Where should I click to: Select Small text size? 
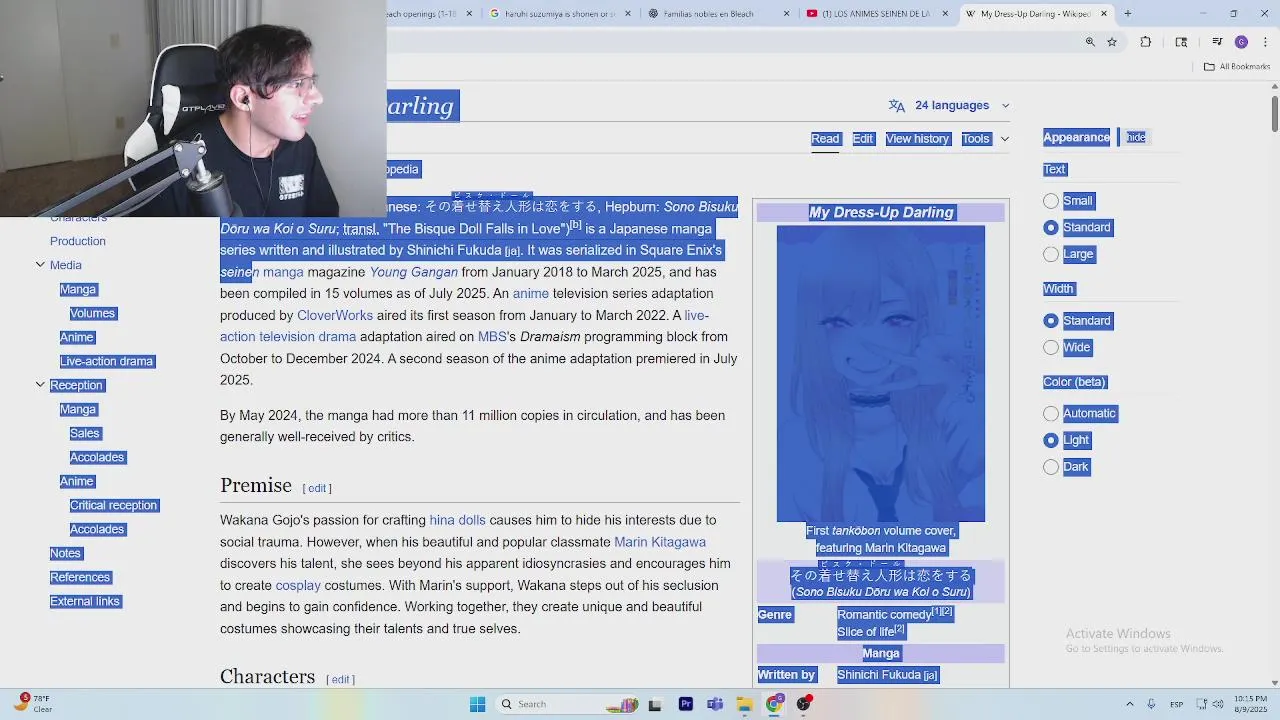(1051, 201)
